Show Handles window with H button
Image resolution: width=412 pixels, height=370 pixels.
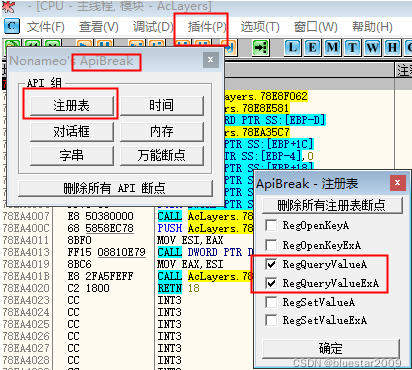[x=392, y=48]
